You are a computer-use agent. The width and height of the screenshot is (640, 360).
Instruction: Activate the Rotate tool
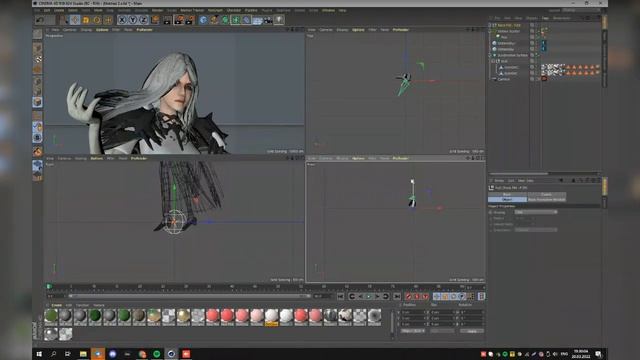click(x=97, y=20)
